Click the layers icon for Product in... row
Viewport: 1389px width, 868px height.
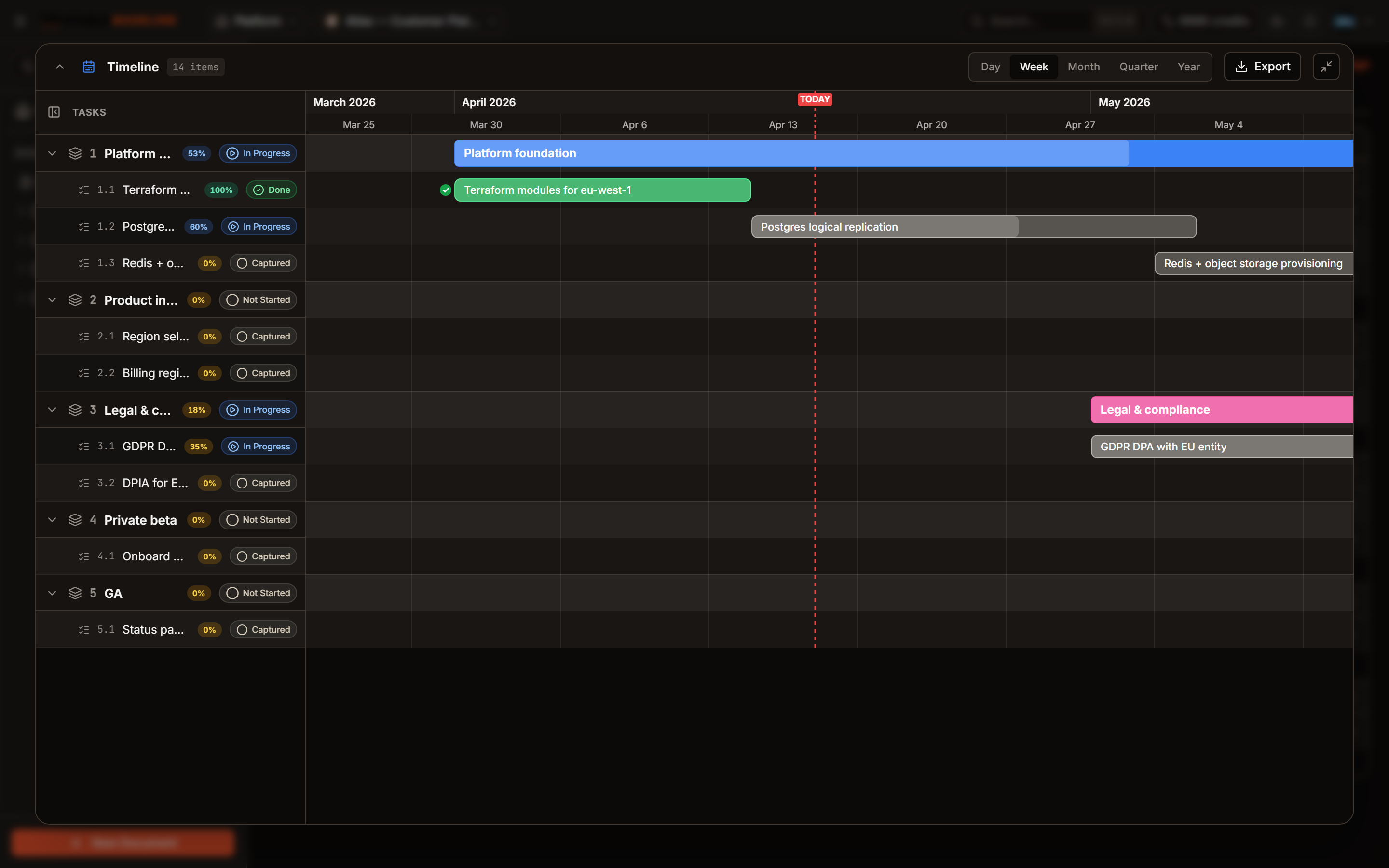75,299
